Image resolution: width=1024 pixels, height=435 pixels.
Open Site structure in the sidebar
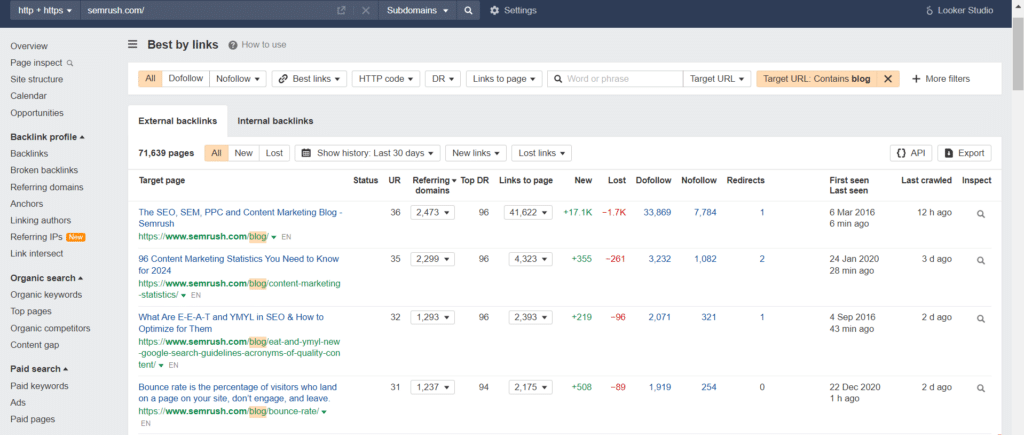click(x=37, y=80)
